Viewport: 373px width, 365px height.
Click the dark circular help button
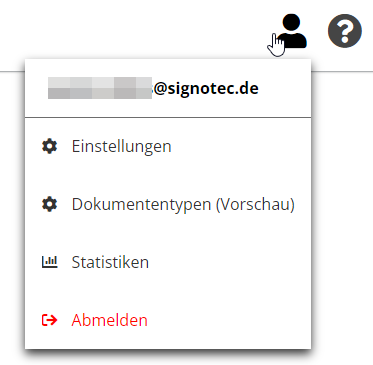point(345,31)
